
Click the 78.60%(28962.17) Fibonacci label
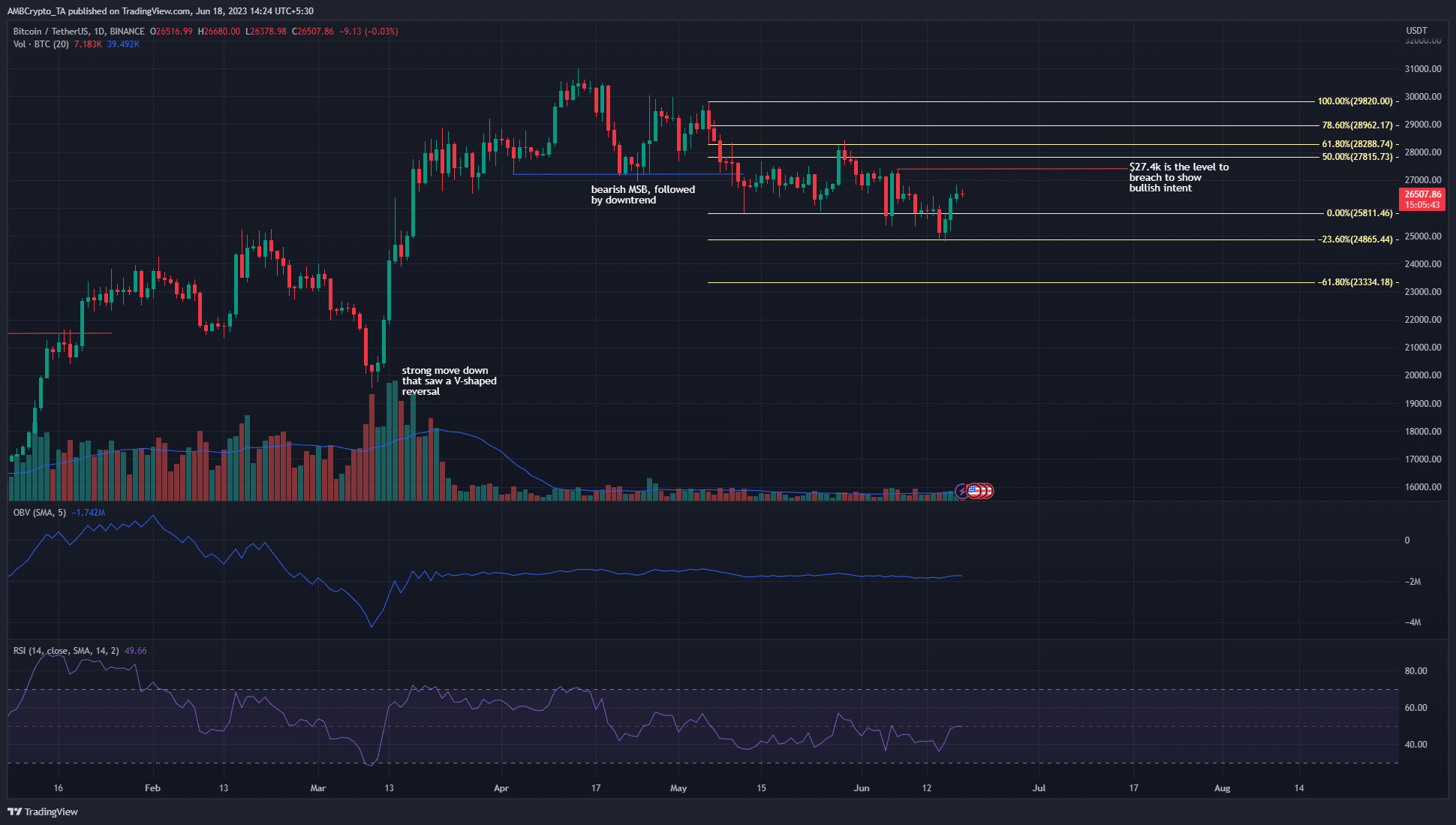point(1357,125)
